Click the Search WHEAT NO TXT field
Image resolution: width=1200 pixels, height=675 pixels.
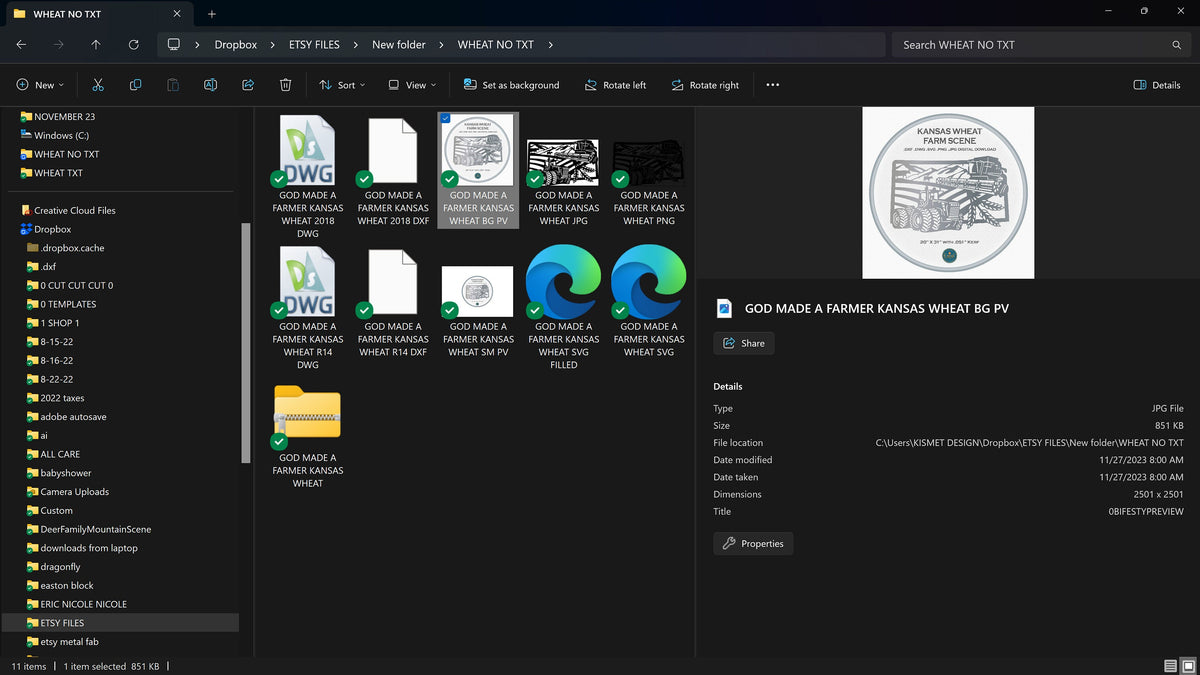(1040, 45)
